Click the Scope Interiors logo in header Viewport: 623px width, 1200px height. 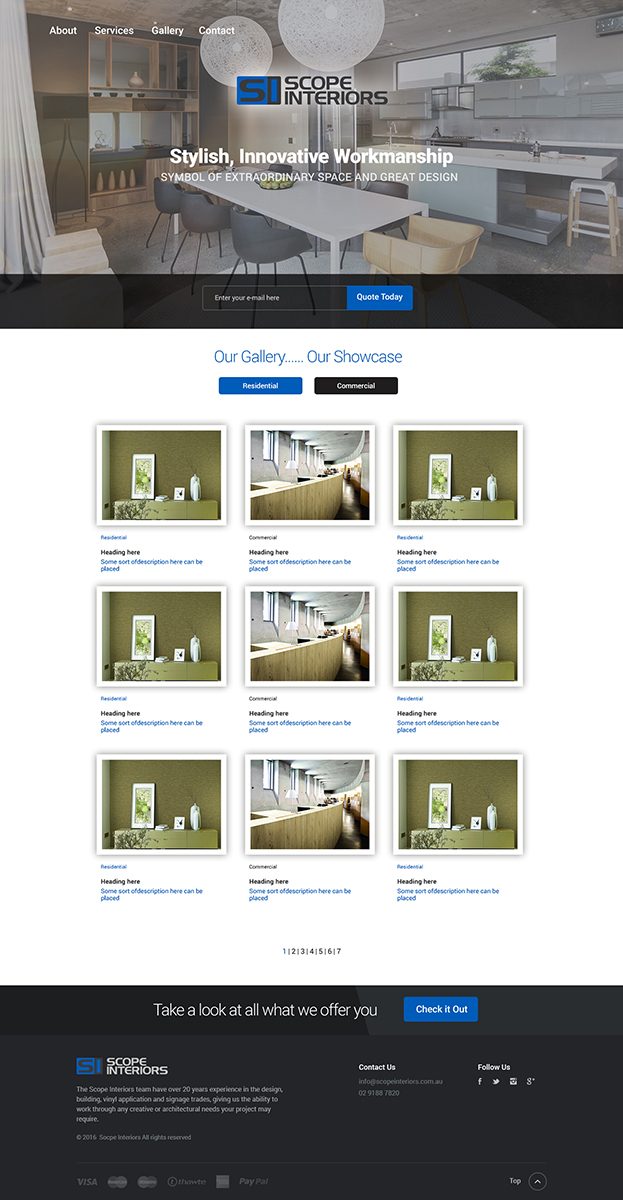tap(312, 90)
